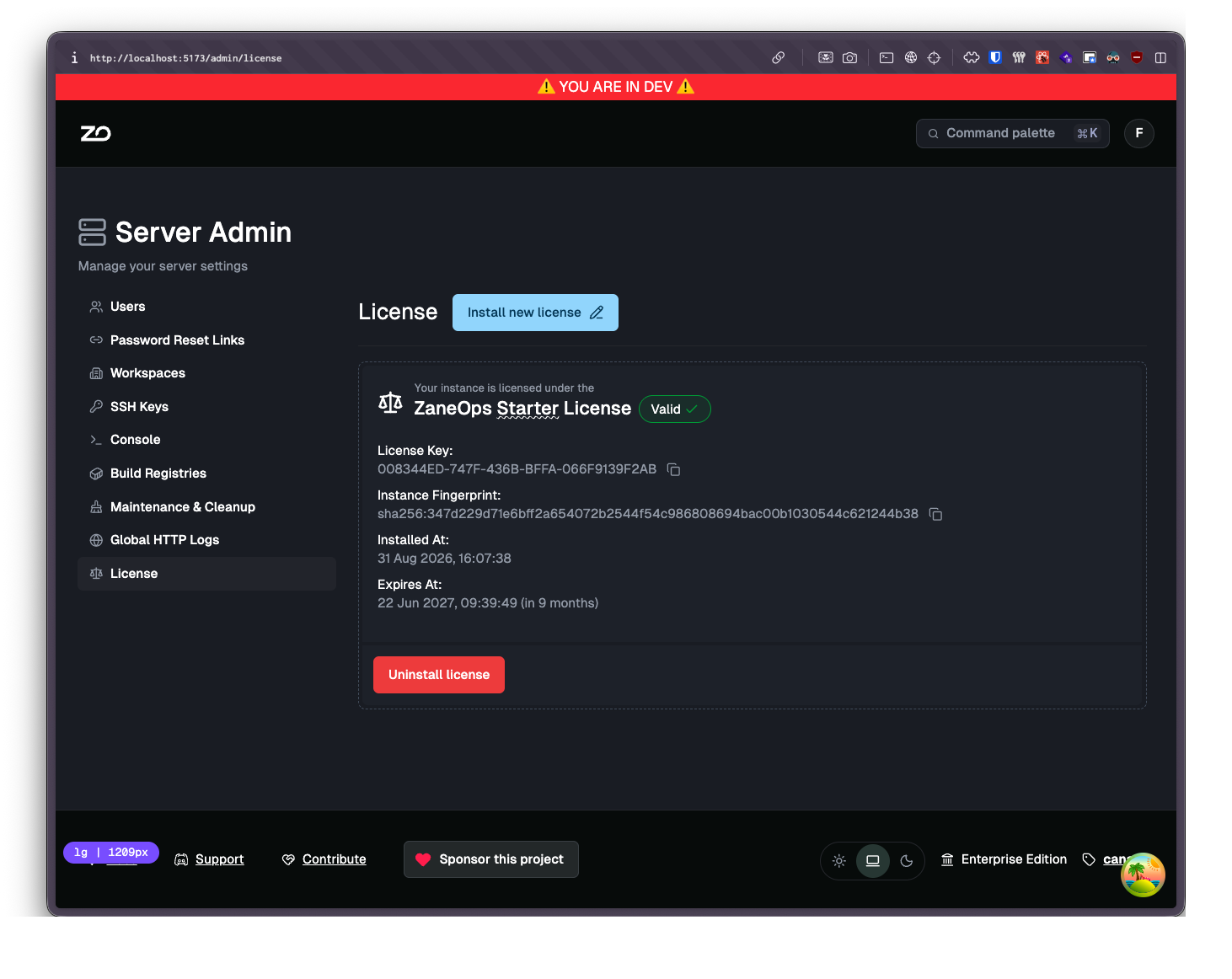
Task: Open the user avatar menu labeled F
Action: tap(1139, 133)
